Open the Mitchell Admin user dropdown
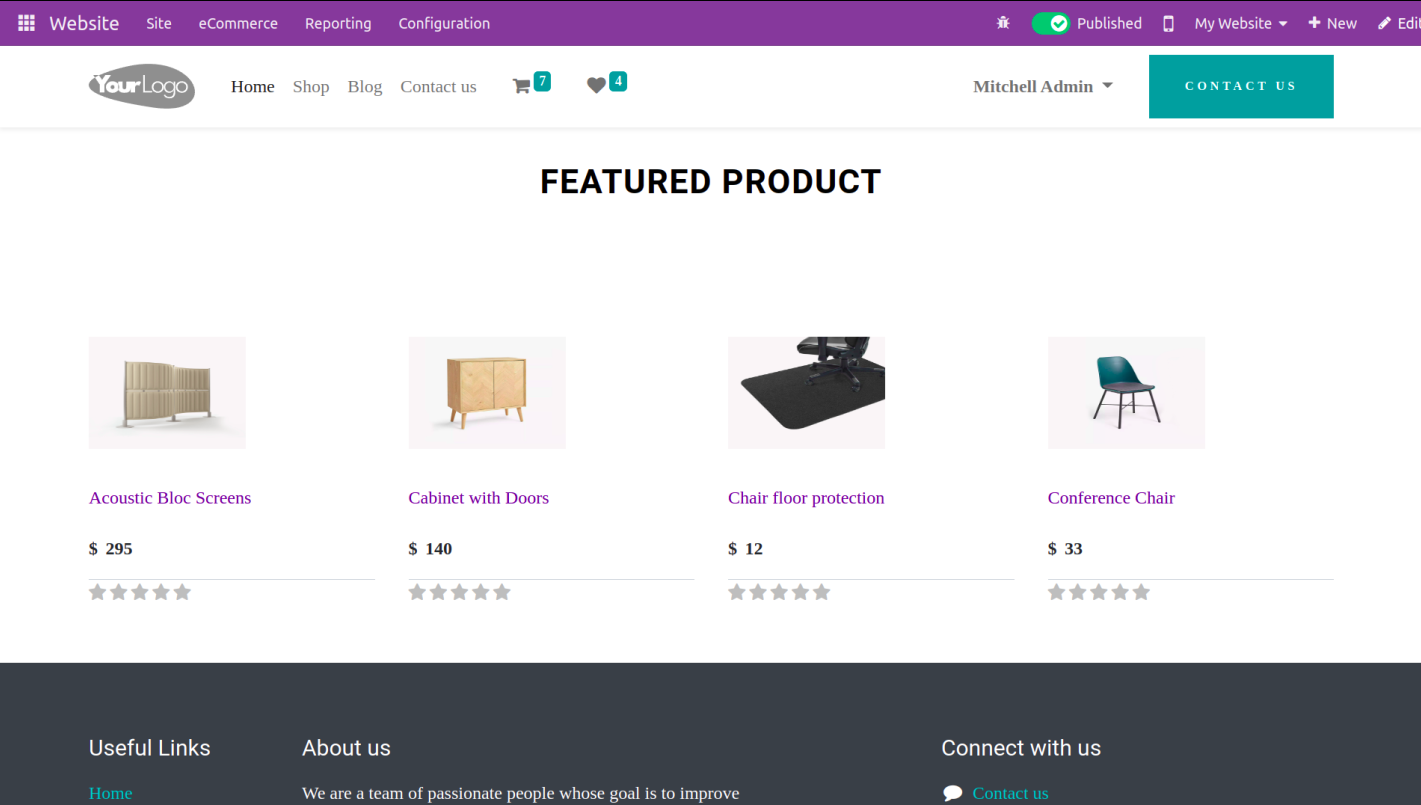The width and height of the screenshot is (1421, 805). [1043, 86]
